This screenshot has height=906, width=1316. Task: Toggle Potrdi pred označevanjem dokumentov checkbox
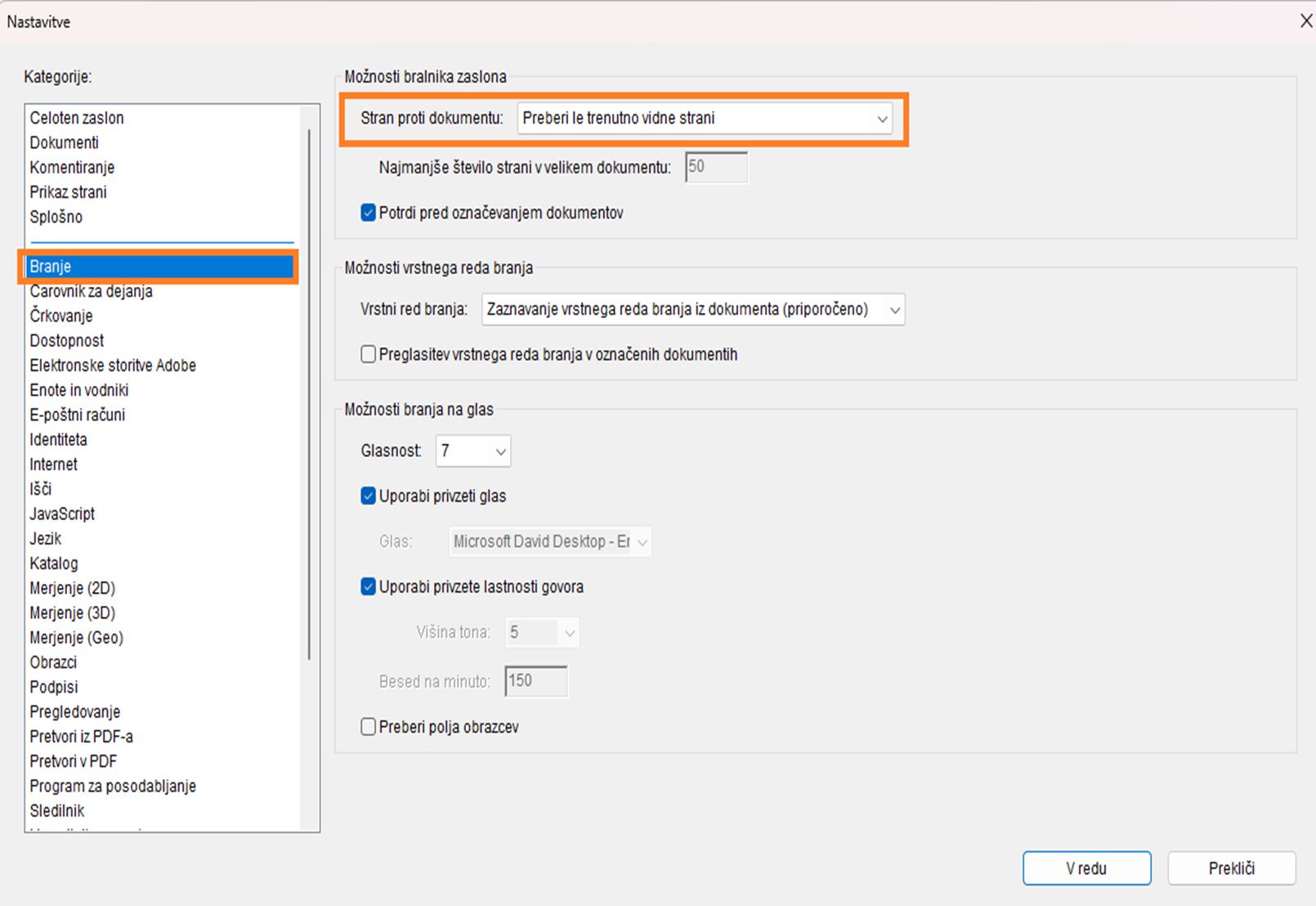click(x=369, y=213)
